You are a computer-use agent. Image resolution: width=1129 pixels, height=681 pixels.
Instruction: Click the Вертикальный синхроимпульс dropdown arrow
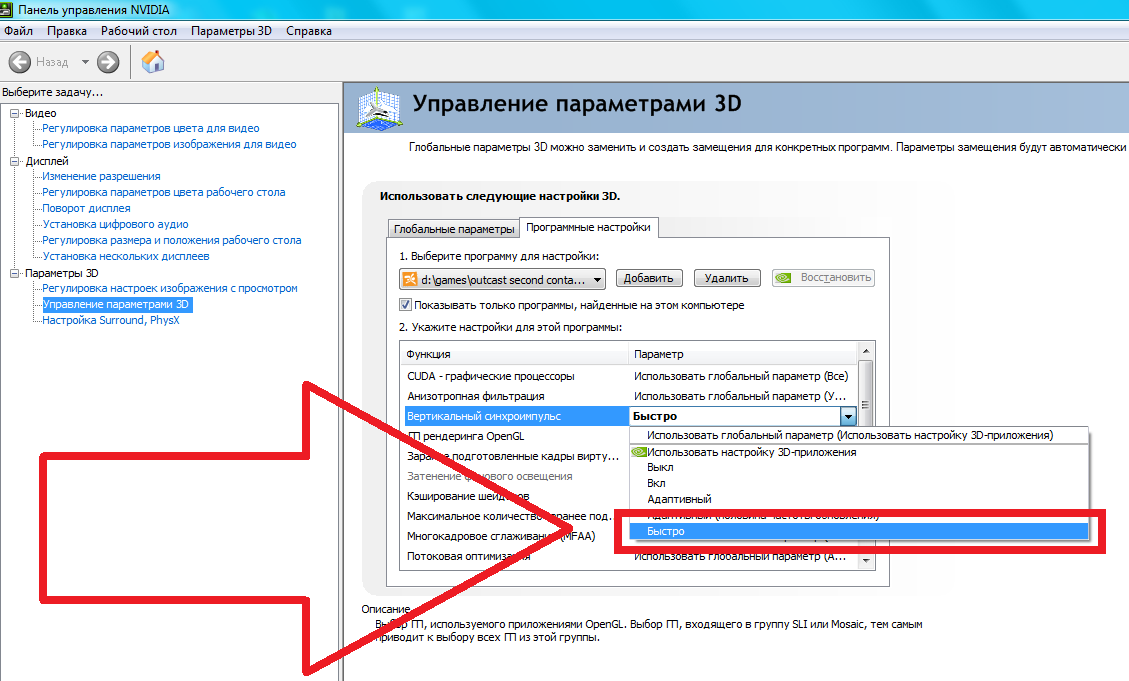click(847, 416)
